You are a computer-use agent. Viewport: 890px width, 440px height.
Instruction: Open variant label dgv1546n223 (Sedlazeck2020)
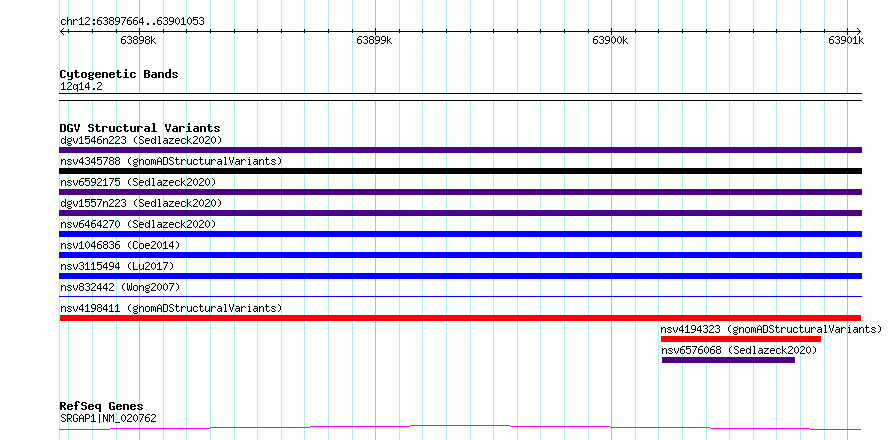pyautogui.click(x=141, y=140)
